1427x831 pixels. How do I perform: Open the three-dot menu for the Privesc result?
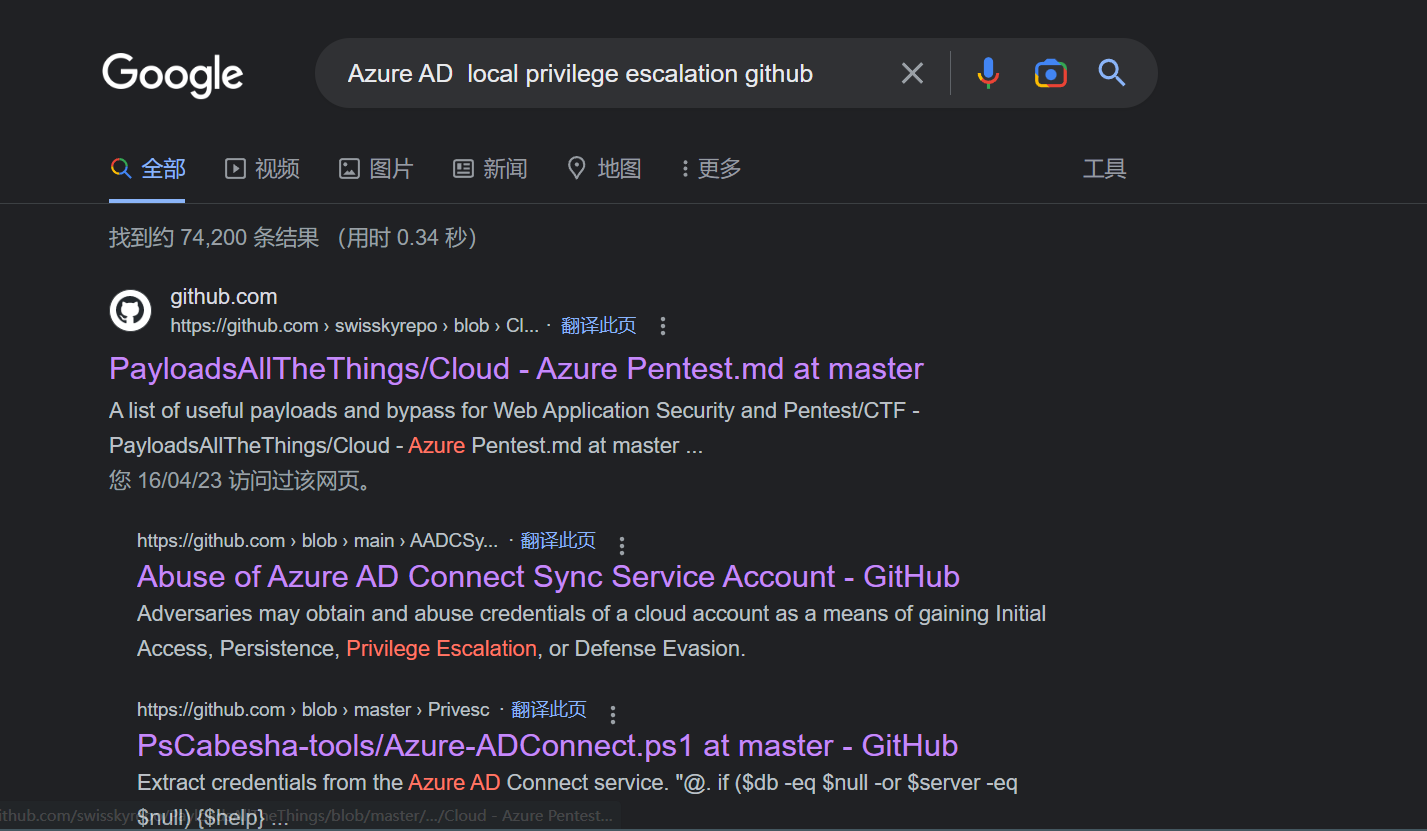pos(612,715)
